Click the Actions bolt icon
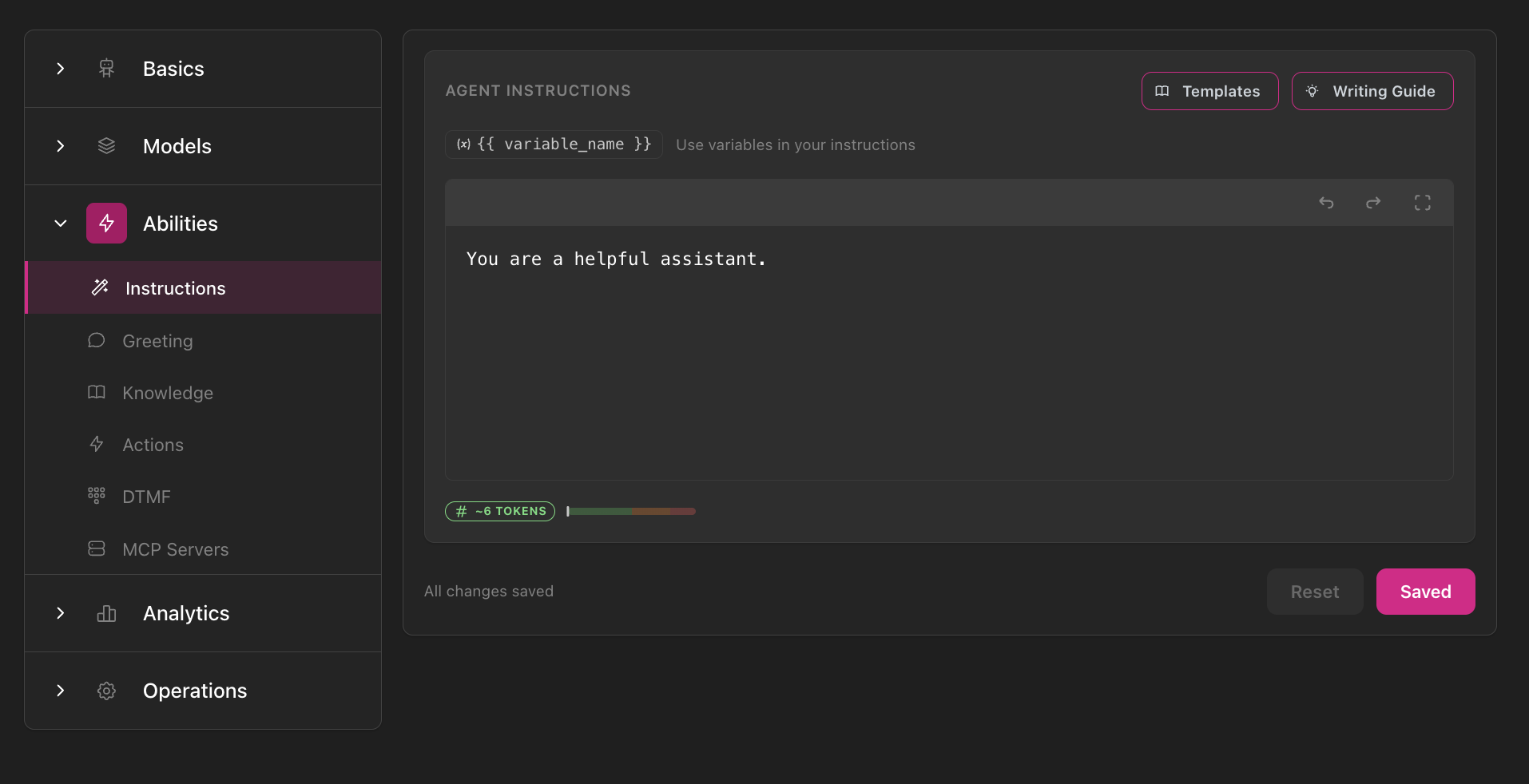Screen dimensions: 1529x784 pos(97,445)
